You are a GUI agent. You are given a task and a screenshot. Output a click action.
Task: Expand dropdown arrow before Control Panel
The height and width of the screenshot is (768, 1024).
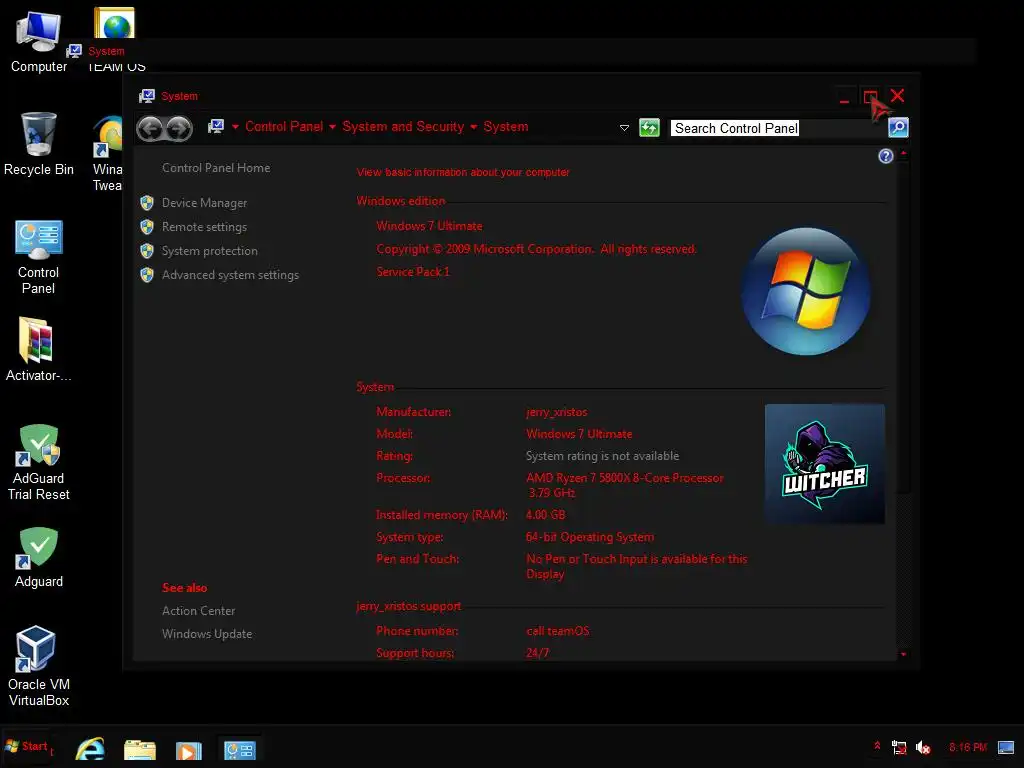point(235,127)
